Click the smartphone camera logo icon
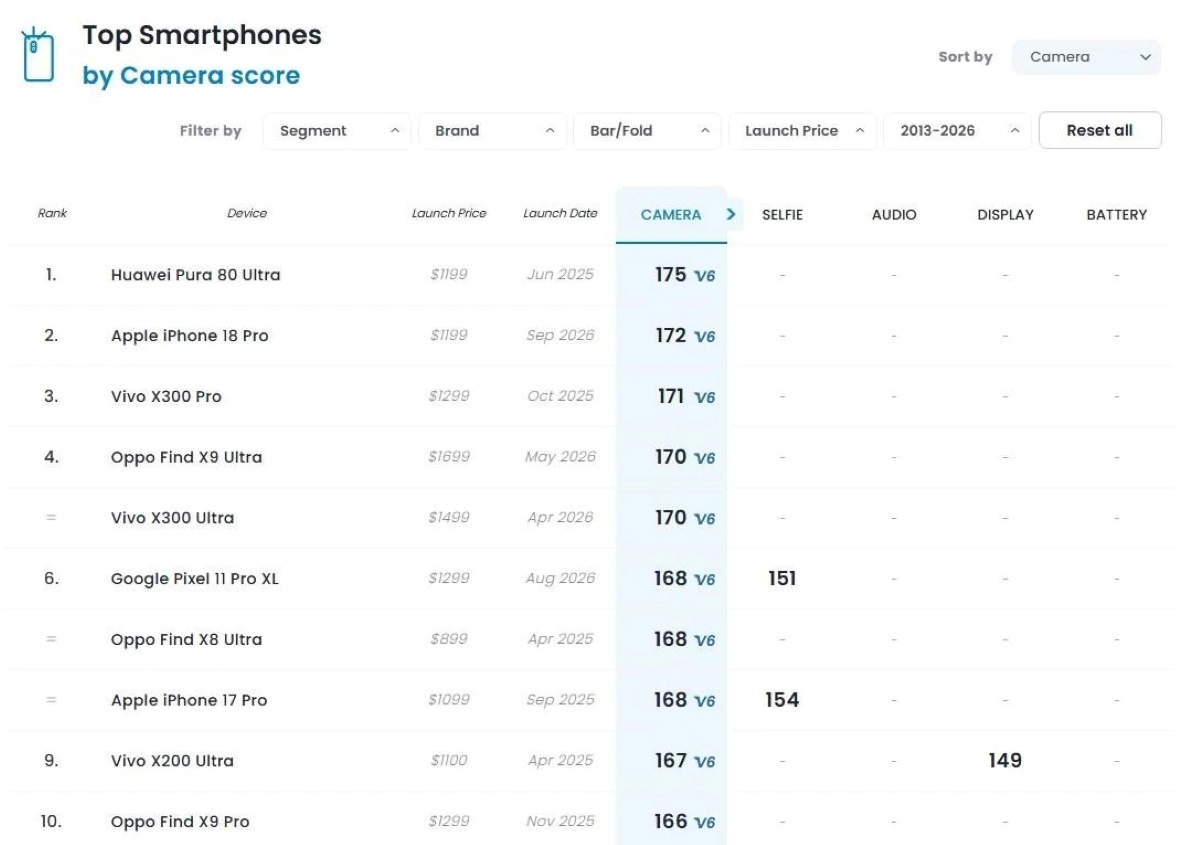This screenshot has width=1200, height=845. pos(38,56)
